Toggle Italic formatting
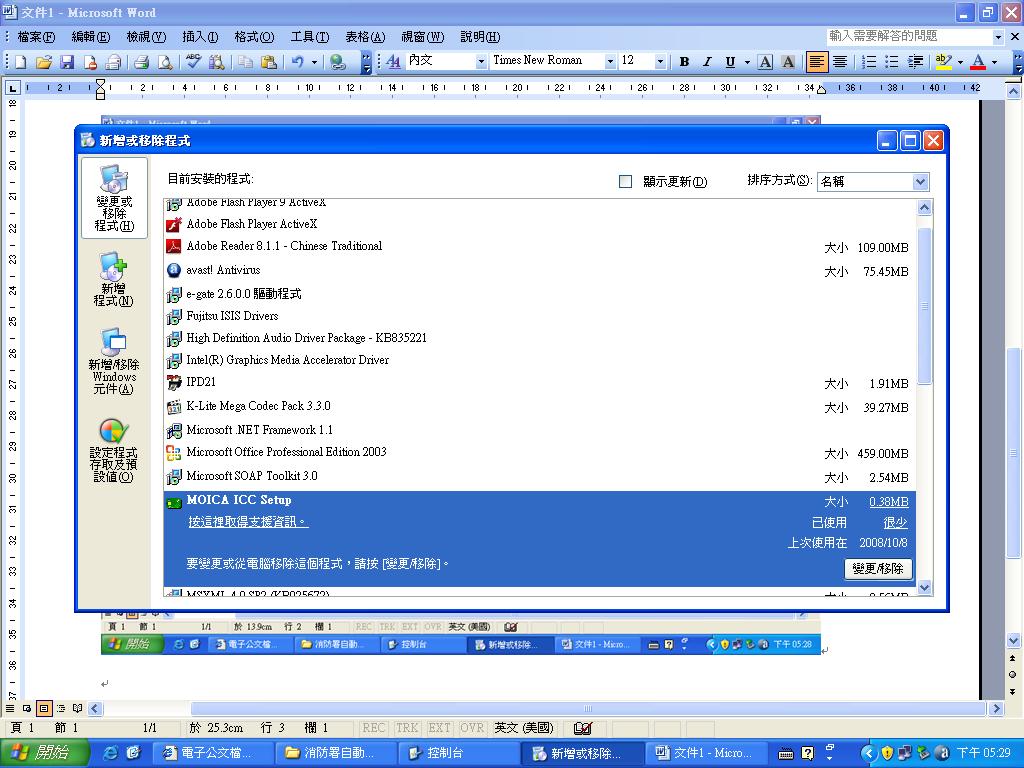This screenshot has width=1024, height=768. pyautogui.click(x=707, y=62)
